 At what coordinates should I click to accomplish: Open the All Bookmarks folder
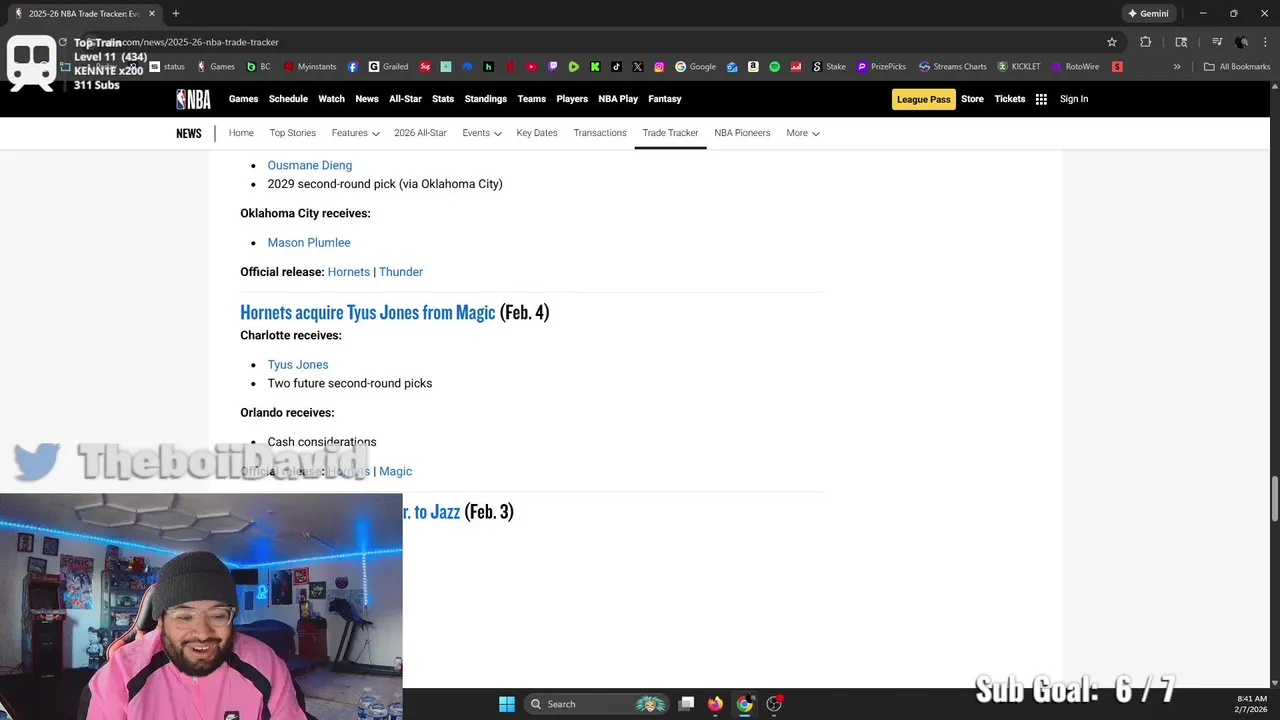coord(1237,67)
